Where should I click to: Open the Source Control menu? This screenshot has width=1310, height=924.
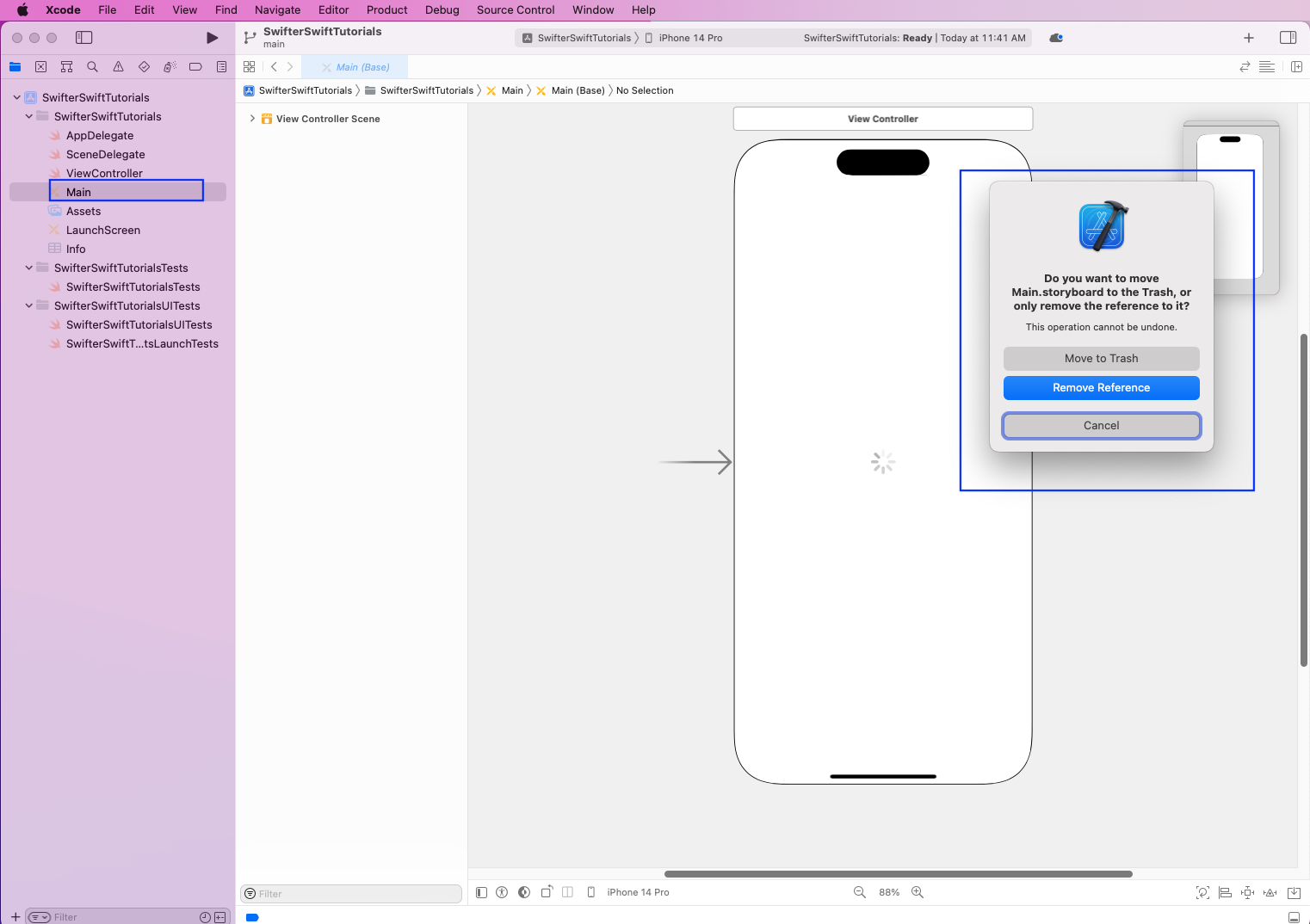[x=516, y=10]
